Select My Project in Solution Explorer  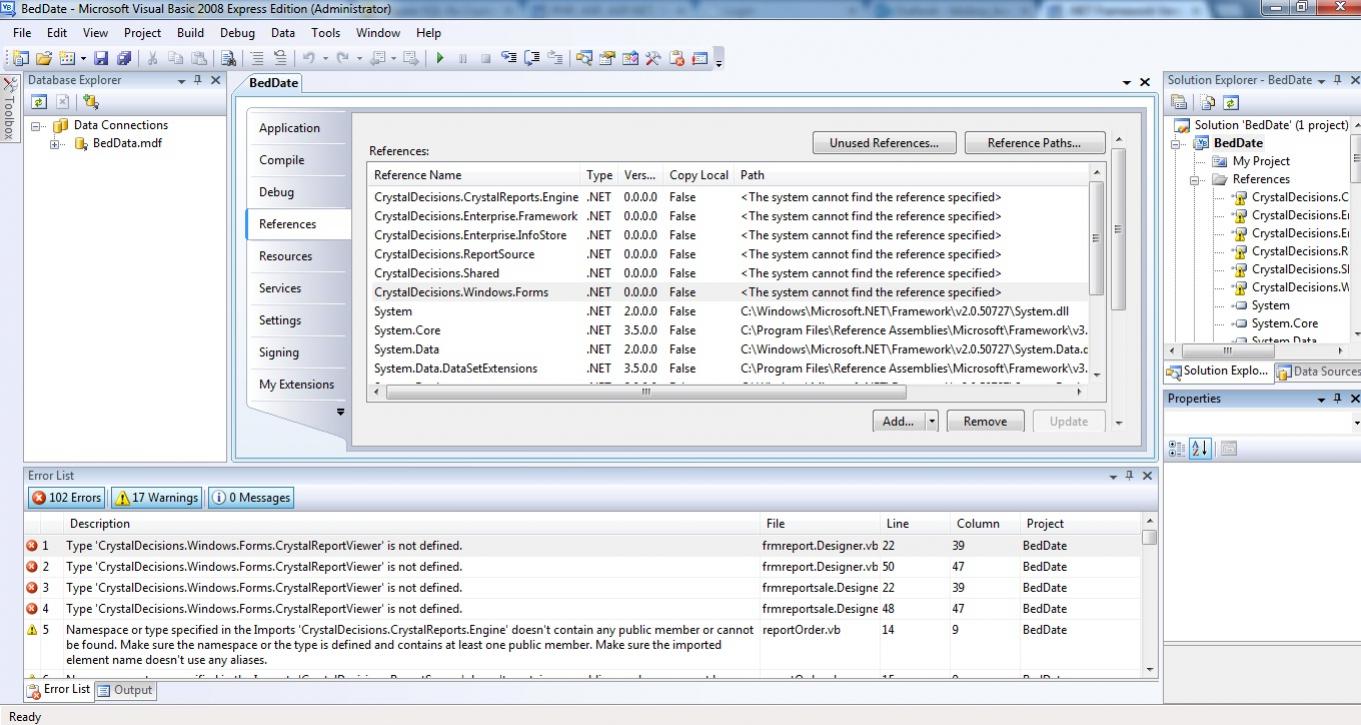point(1260,161)
